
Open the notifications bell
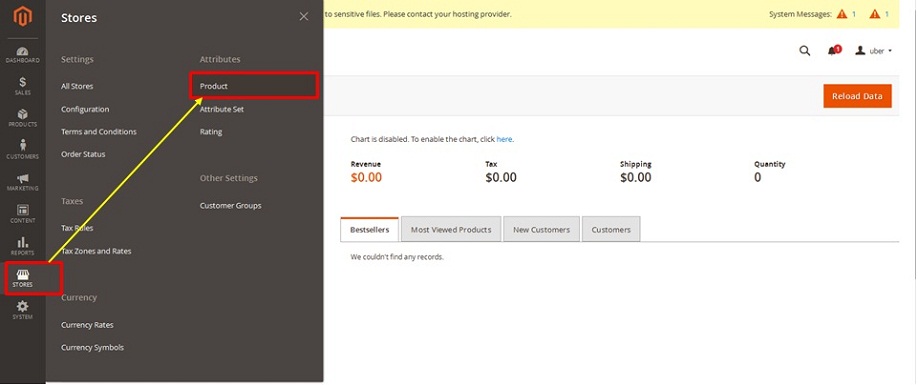point(834,51)
